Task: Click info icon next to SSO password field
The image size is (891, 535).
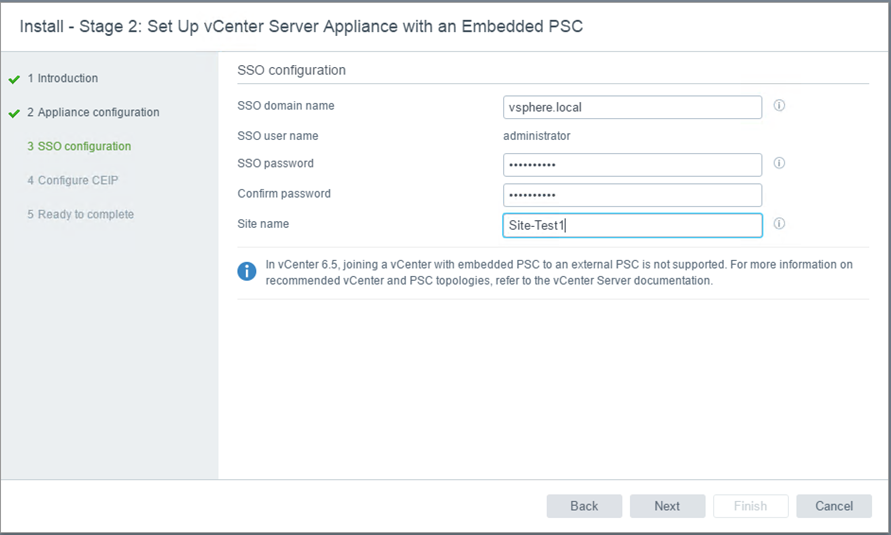Action: pyautogui.click(x=779, y=163)
